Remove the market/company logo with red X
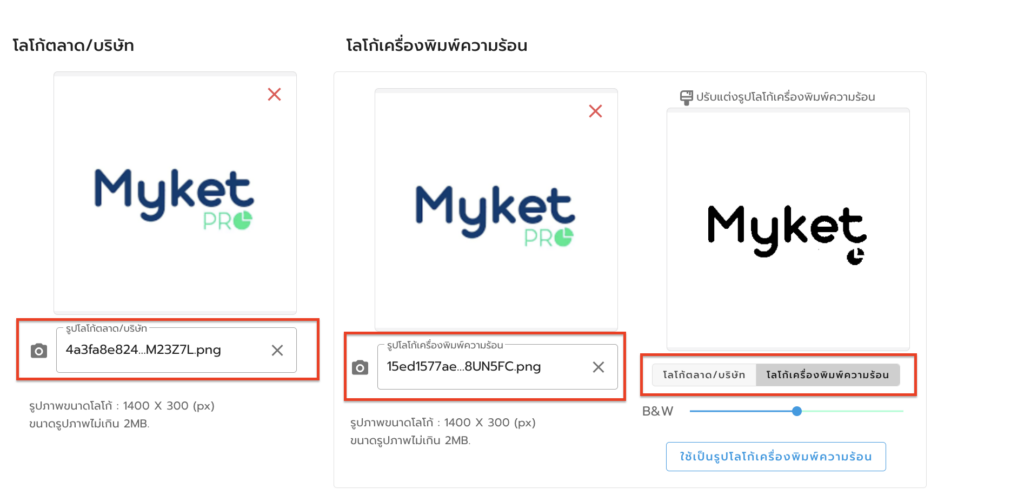The image size is (1024, 501). pyautogui.click(x=274, y=95)
